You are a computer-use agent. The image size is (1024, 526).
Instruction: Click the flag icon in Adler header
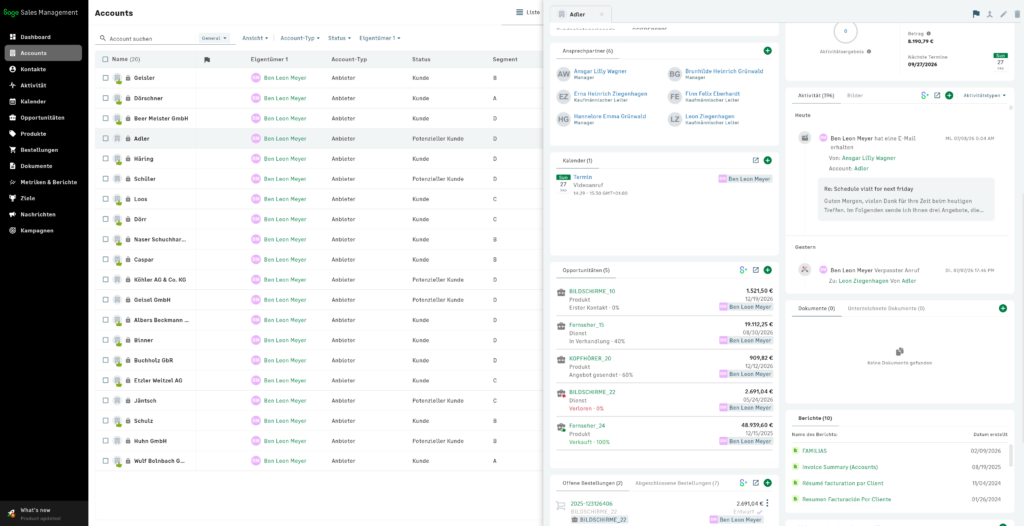click(x=976, y=14)
